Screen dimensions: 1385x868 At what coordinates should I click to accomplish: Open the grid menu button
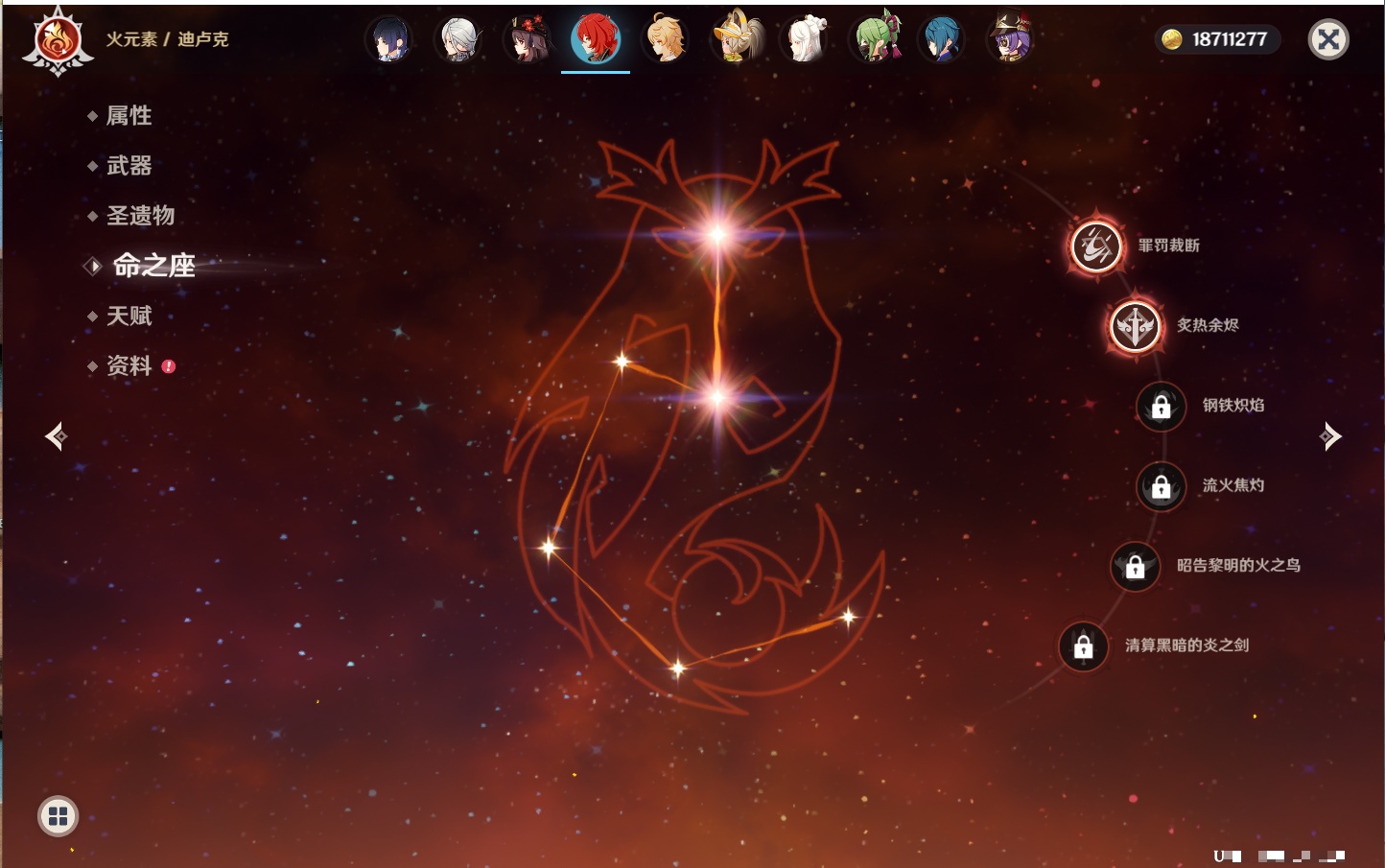58,816
